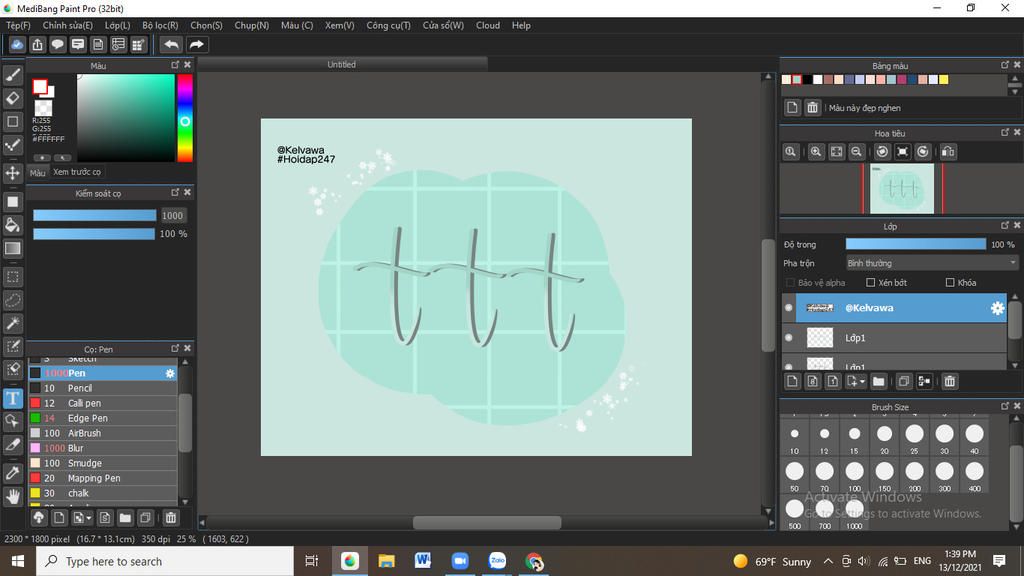Open the Windows Start menu
1024x576 pixels.
point(18,561)
